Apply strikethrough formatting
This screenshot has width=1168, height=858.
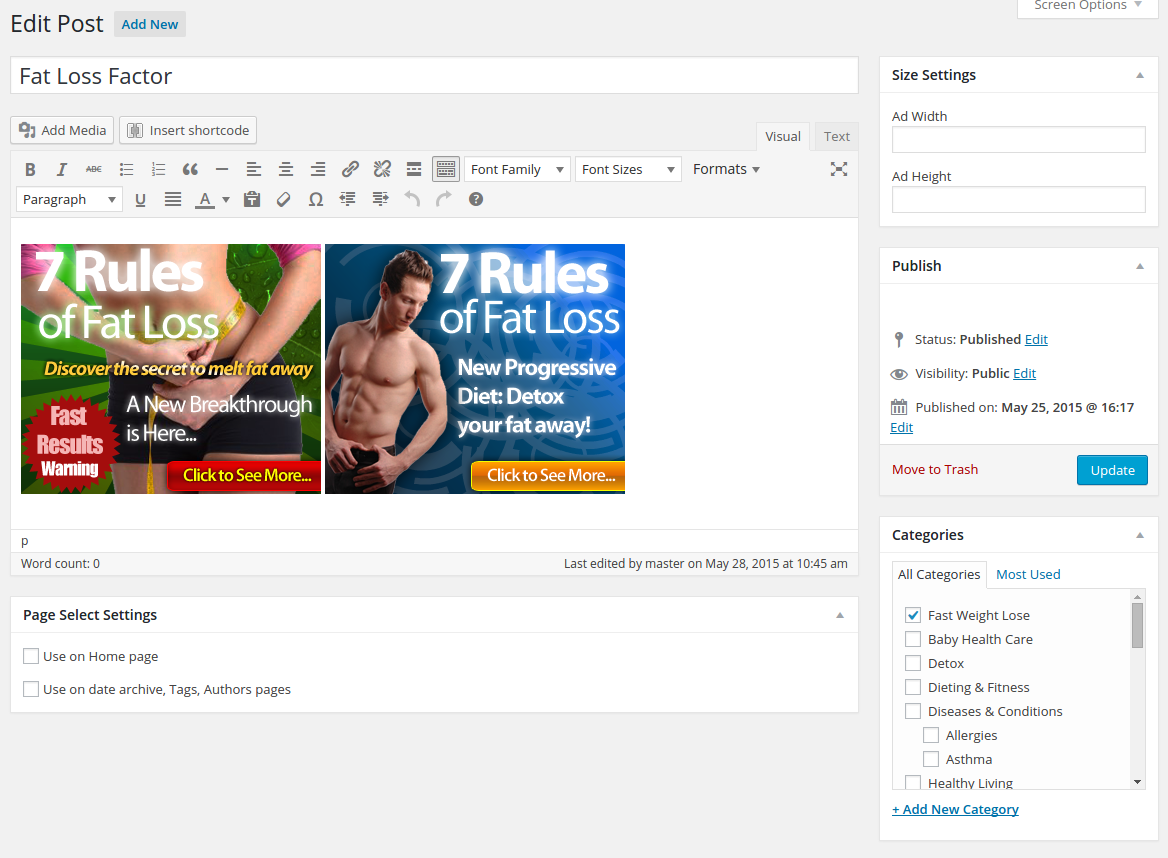point(94,170)
